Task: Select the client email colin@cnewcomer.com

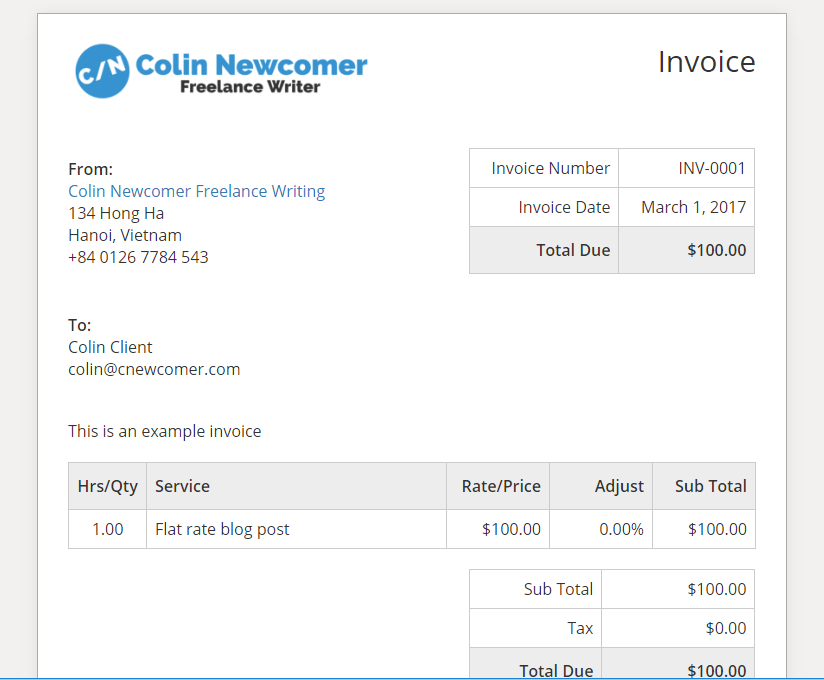Action: [x=154, y=368]
